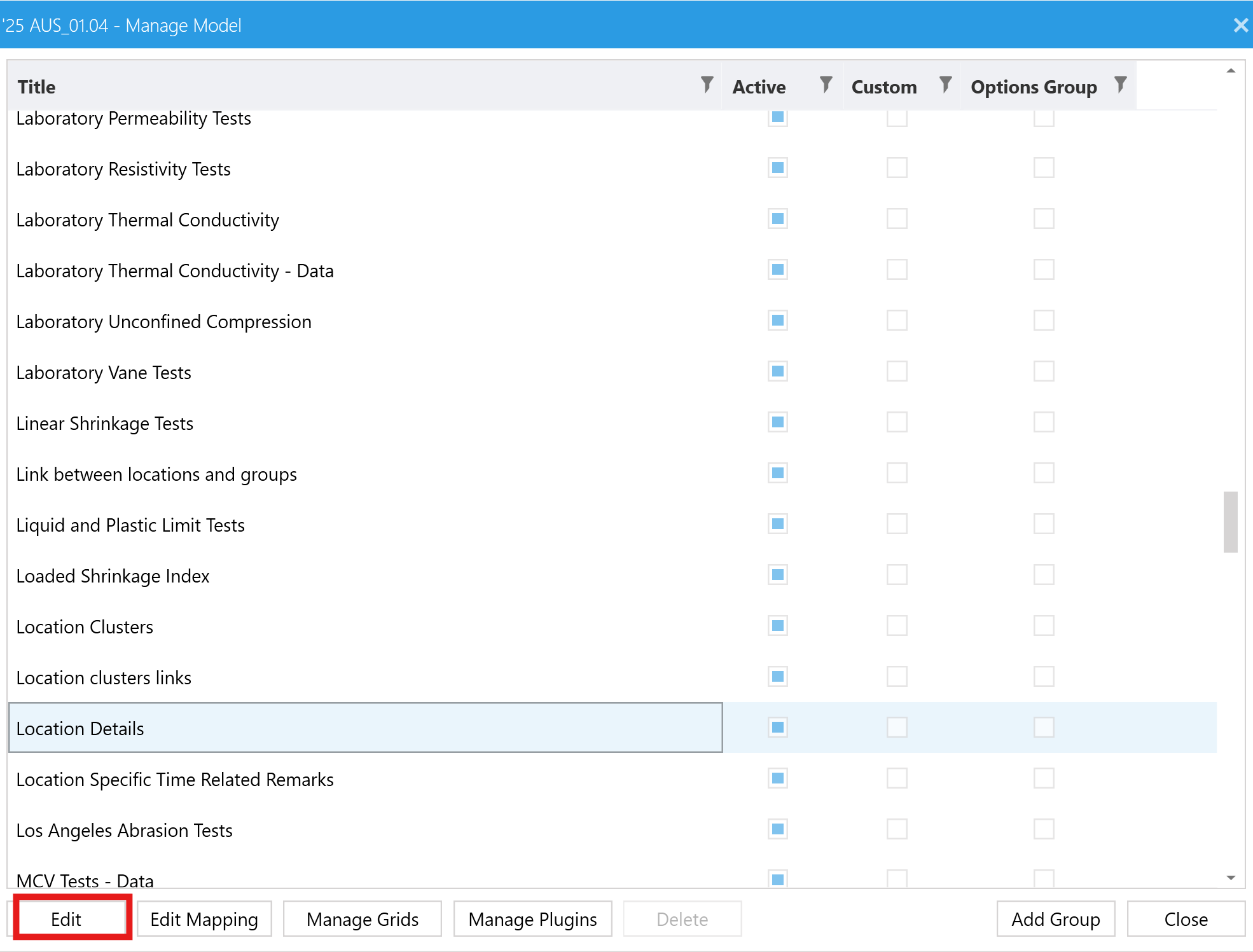Open the Title column filter icon
The image size is (1253, 952).
(707, 85)
